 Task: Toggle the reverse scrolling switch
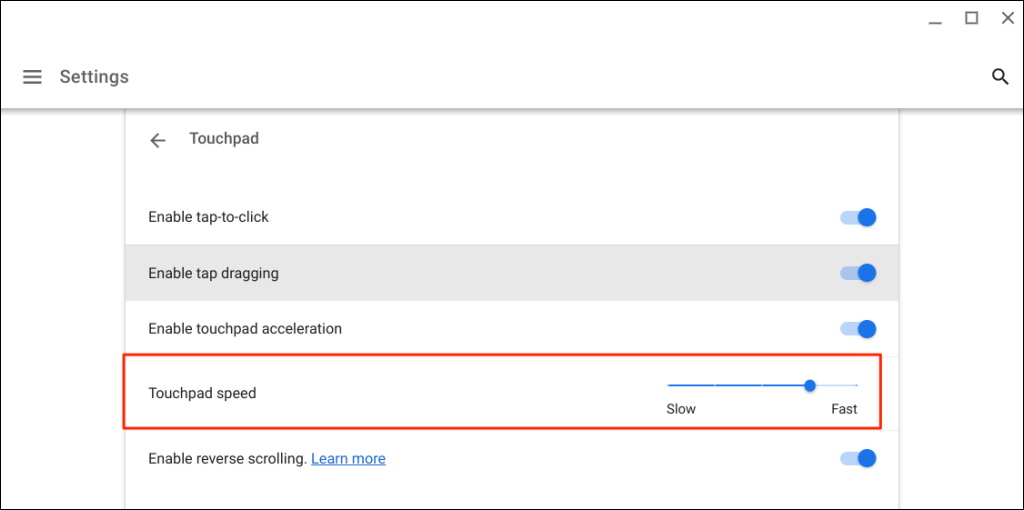(x=859, y=459)
